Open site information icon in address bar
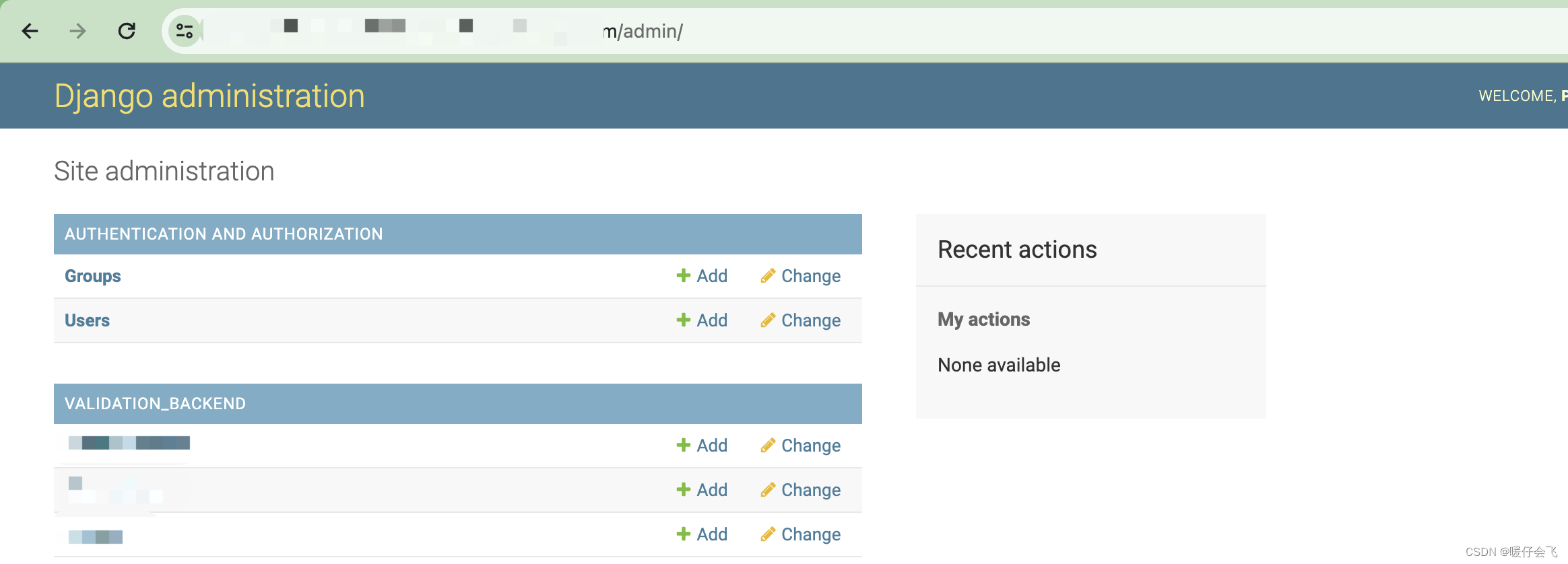Viewport: 1568px width, 564px height. click(x=185, y=31)
